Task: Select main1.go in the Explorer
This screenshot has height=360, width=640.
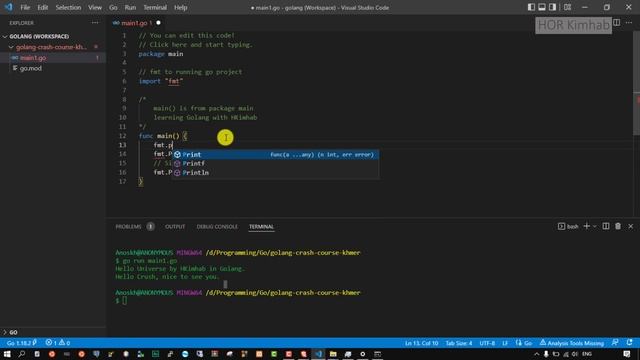Action: click(x=33, y=58)
